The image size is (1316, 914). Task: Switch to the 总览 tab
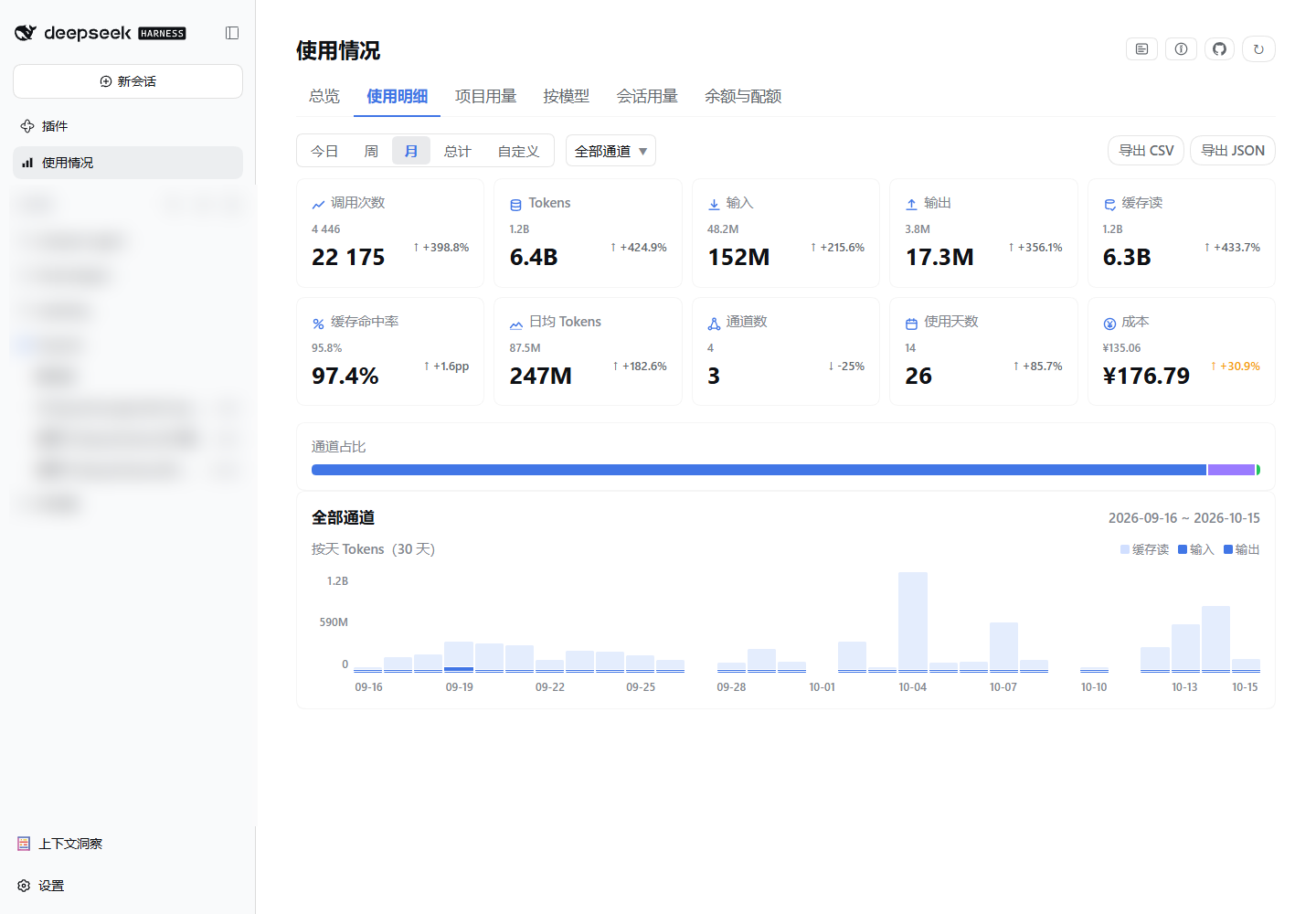(324, 97)
